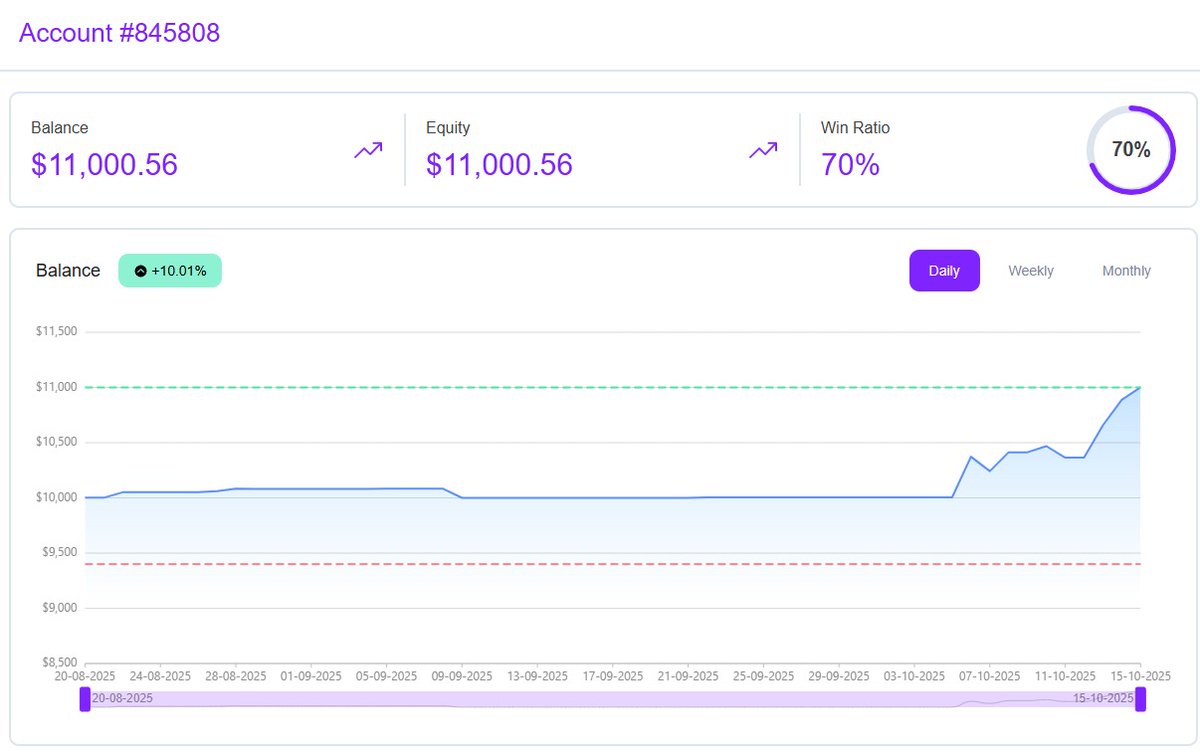
Task: Click the 03-10-2025 x-axis date label
Action: pos(915,676)
